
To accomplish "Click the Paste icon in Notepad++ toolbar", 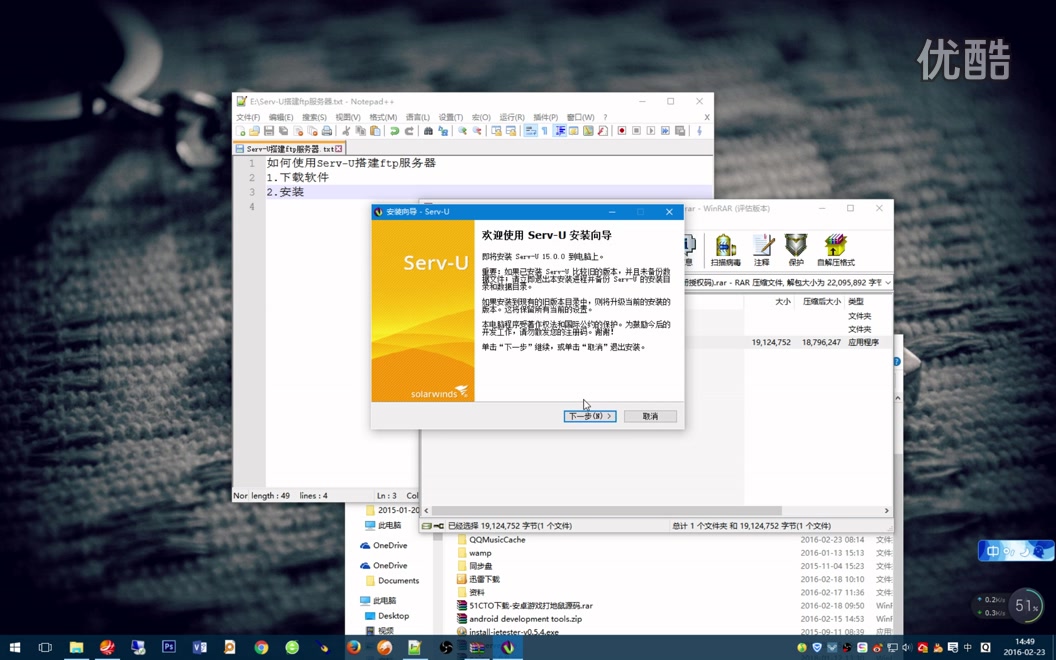I will tap(375, 131).
